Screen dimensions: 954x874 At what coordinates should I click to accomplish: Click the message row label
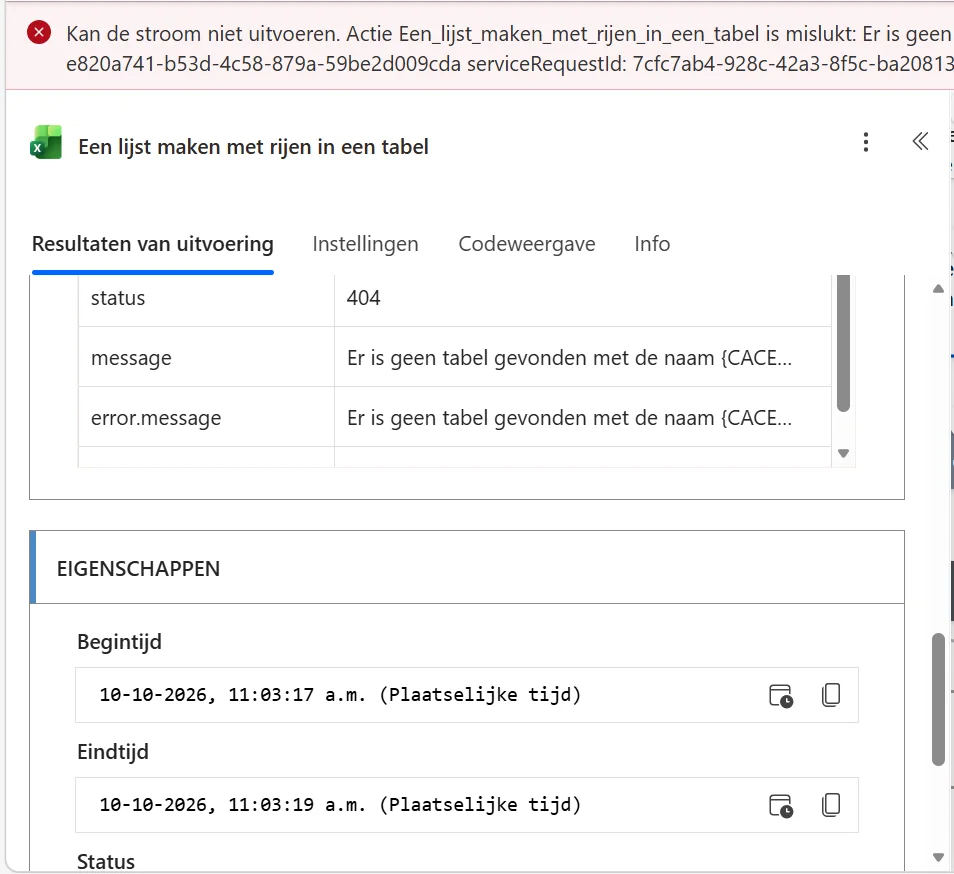[x=131, y=358]
